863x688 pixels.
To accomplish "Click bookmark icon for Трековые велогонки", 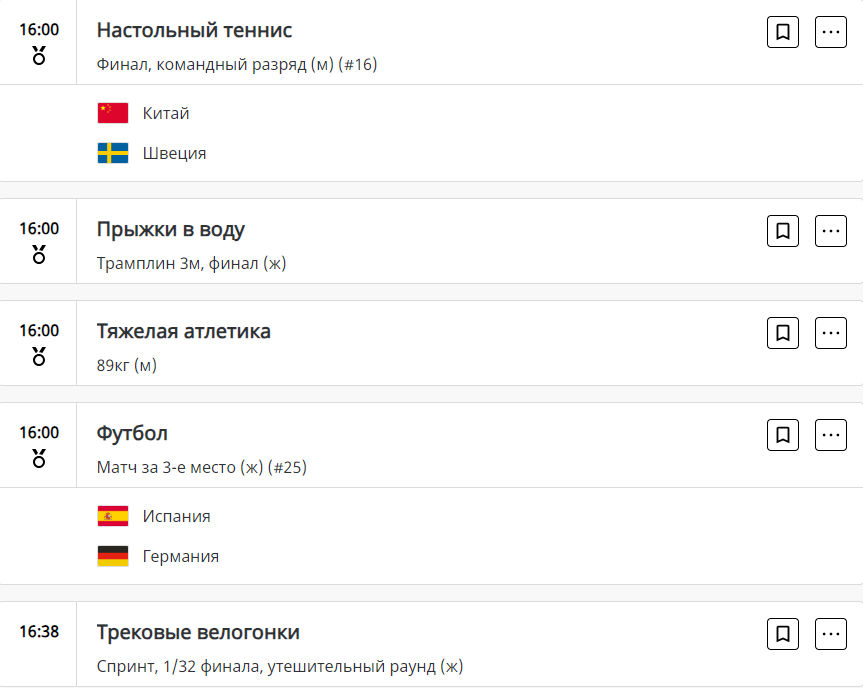I will coord(783,634).
